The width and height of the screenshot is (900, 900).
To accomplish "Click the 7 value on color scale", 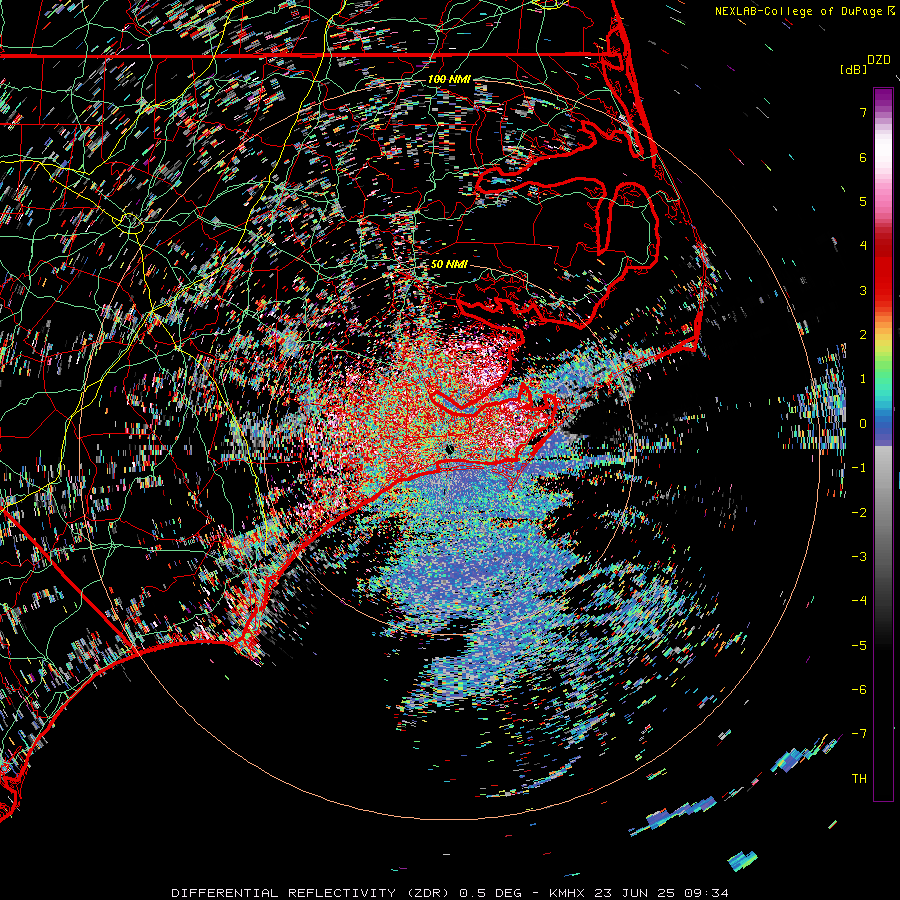I will (863, 112).
